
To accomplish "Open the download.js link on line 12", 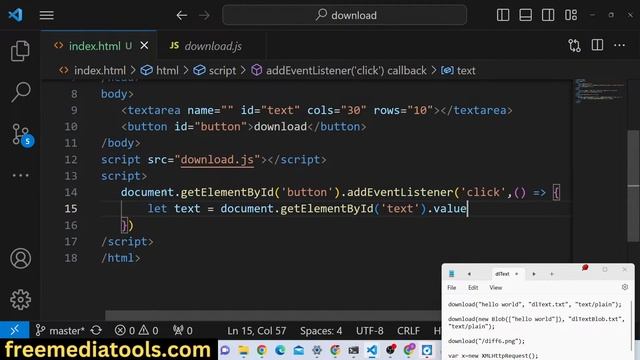I will click(x=217, y=160).
